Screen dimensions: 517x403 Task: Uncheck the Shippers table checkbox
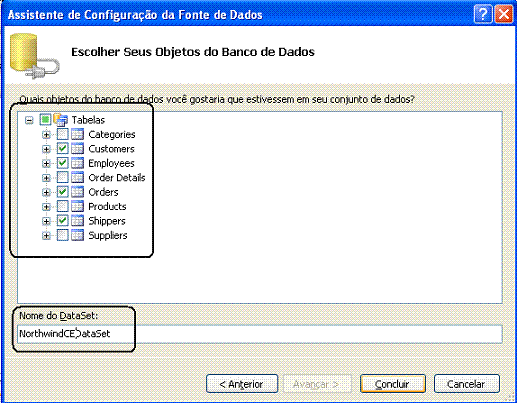click(x=62, y=221)
